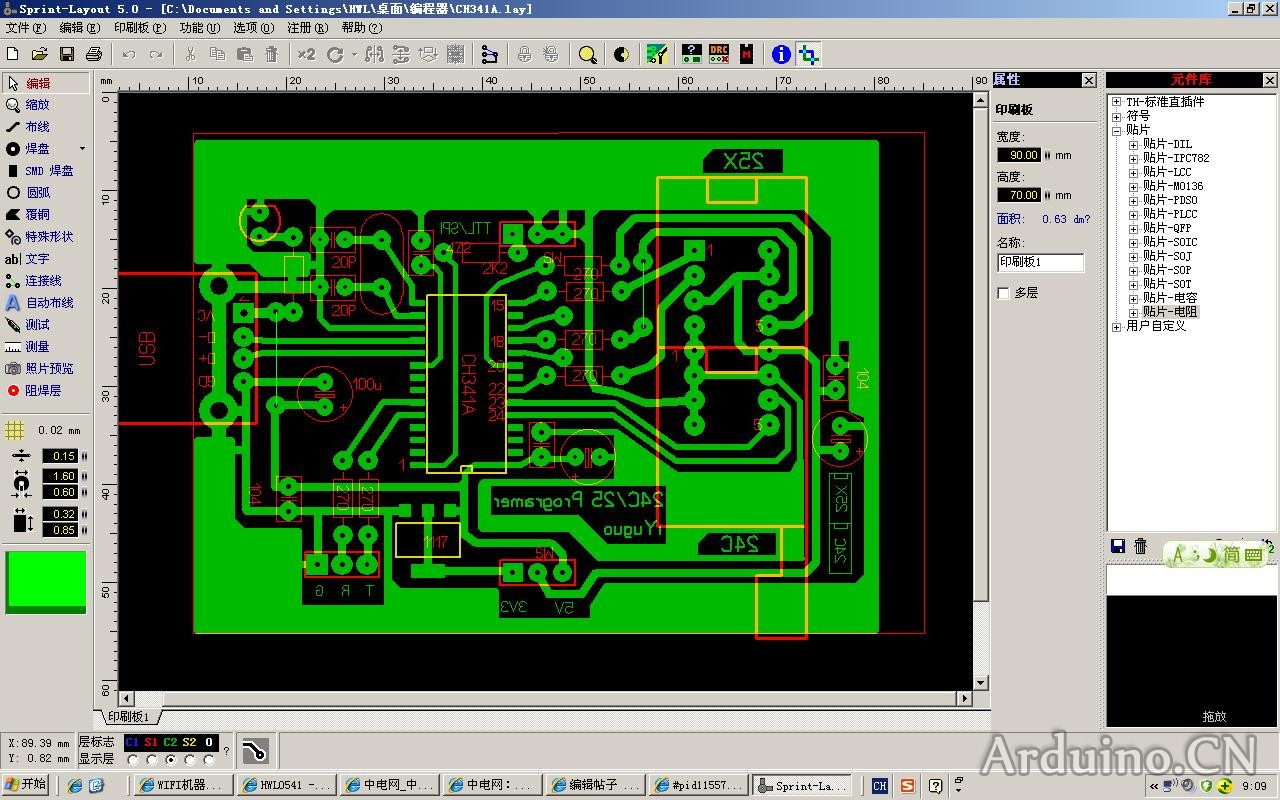Open the 帮助 menu
The image size is (1280, 800).
coord(361,28)
